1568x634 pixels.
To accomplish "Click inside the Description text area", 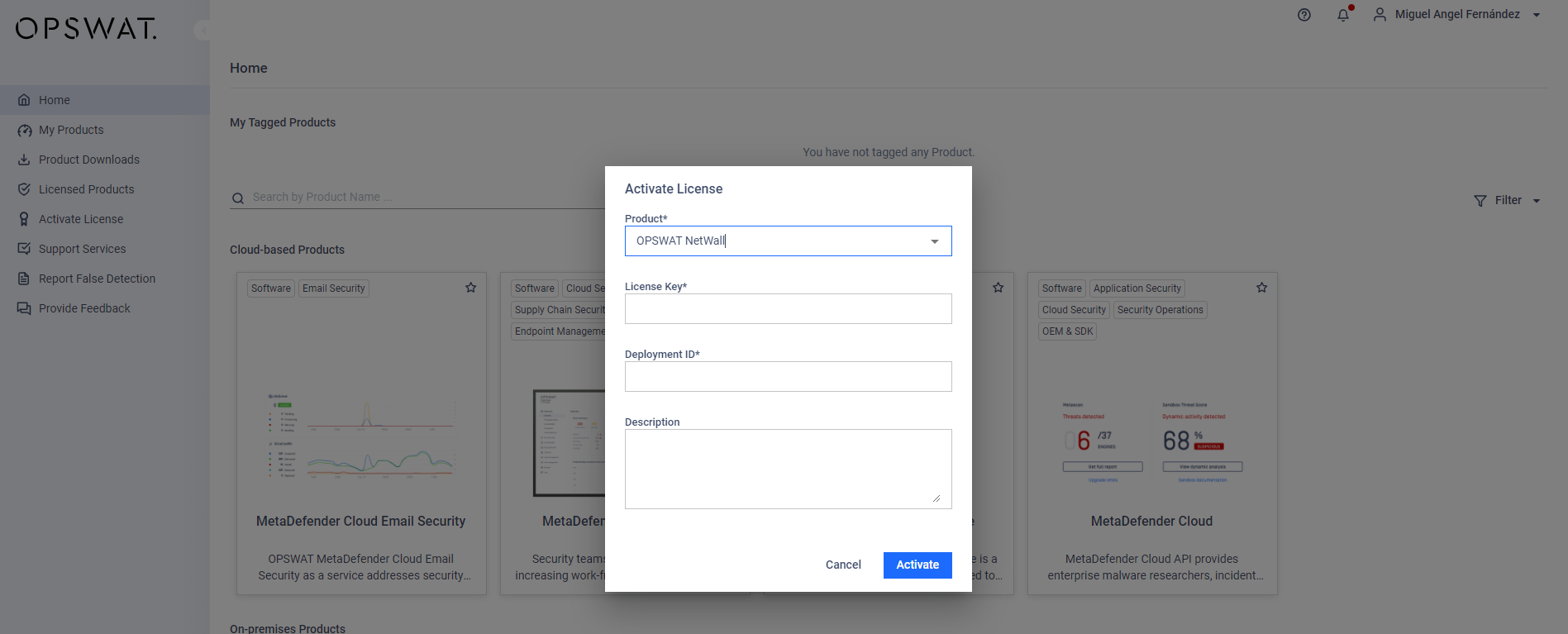I will coord(789,469).
